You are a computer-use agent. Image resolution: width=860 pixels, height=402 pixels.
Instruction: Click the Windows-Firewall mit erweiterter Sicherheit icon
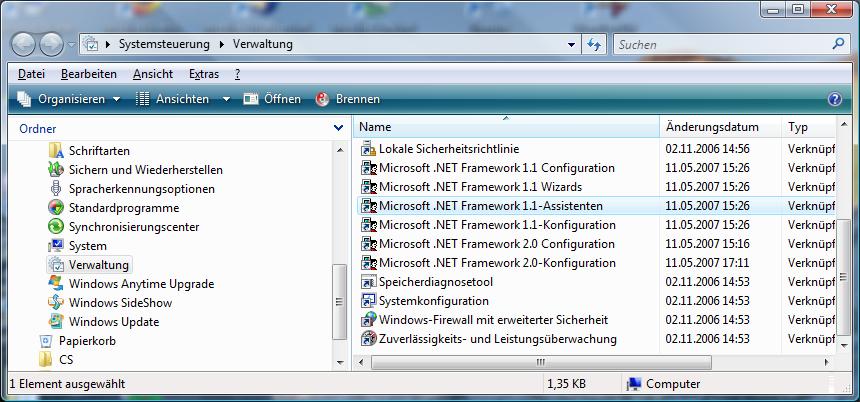[x=368, y=320]
